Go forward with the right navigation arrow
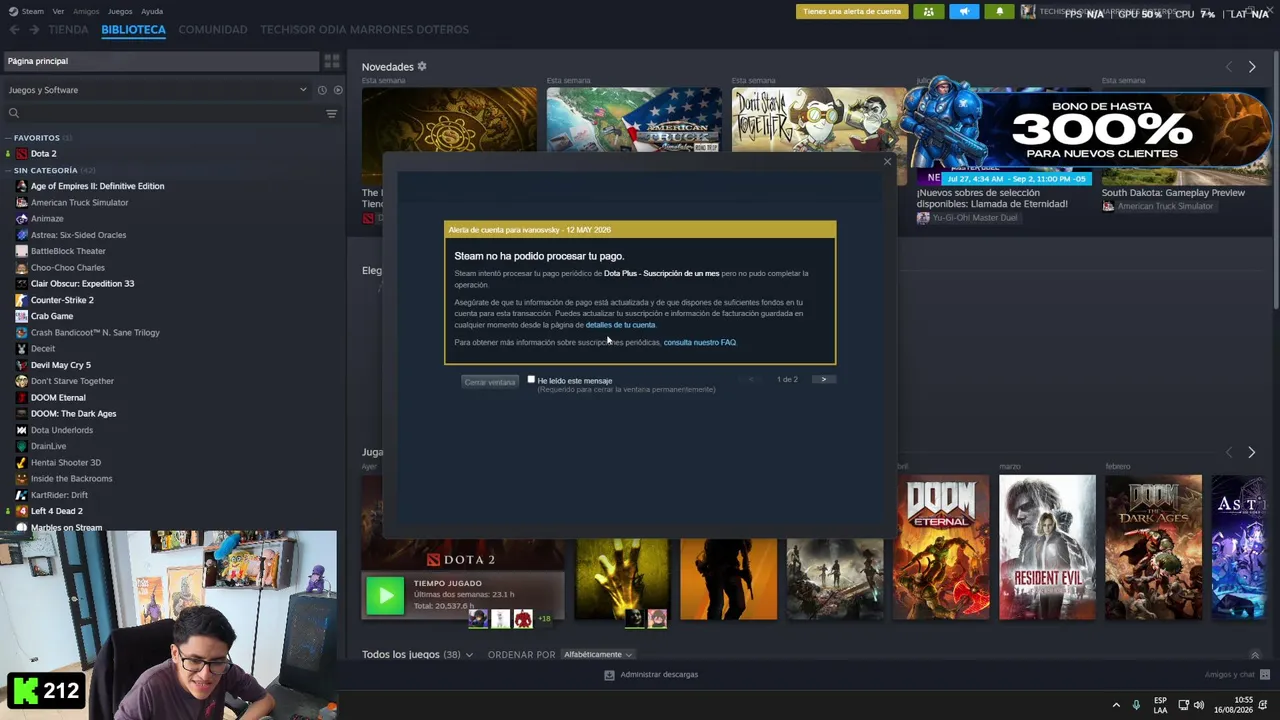This screenshot has width=1280, height=720. 34,30
